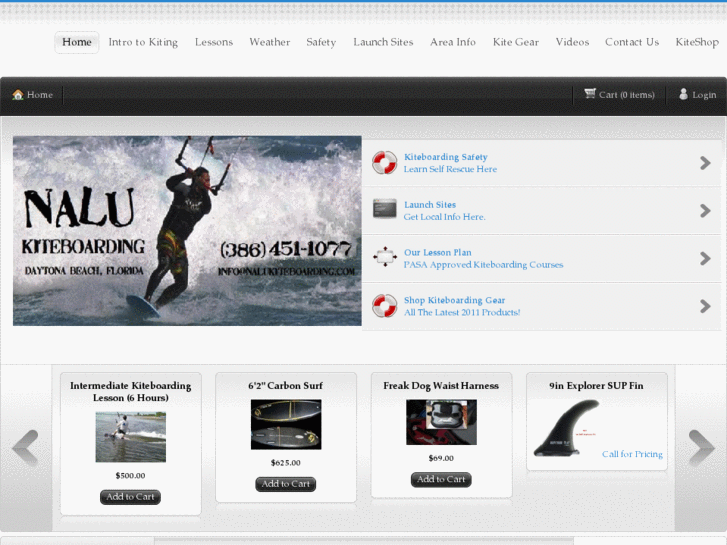Open the Our Lesson Plan link

[438, 252]
